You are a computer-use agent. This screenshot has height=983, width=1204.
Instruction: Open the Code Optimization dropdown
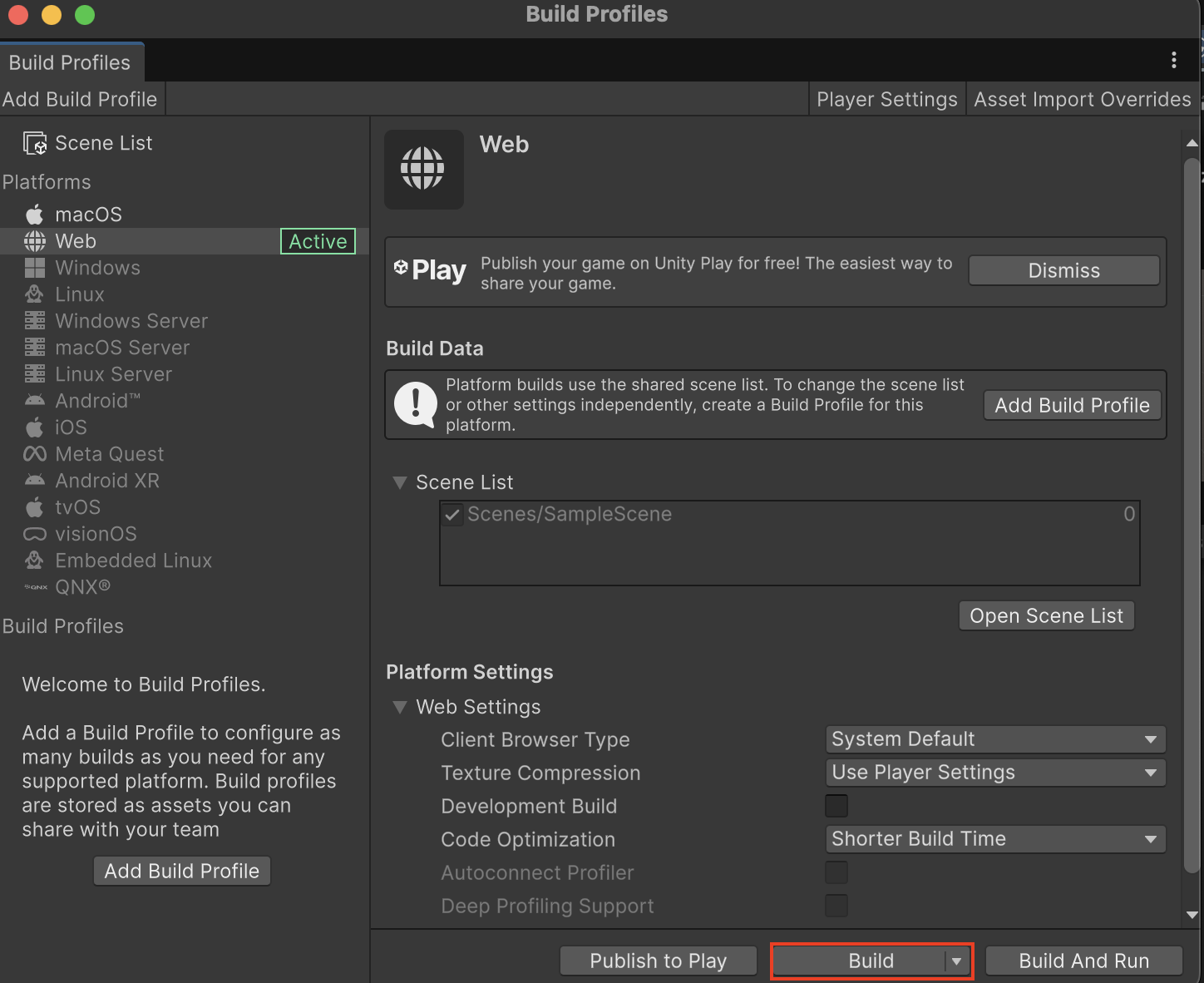(994, 839)
